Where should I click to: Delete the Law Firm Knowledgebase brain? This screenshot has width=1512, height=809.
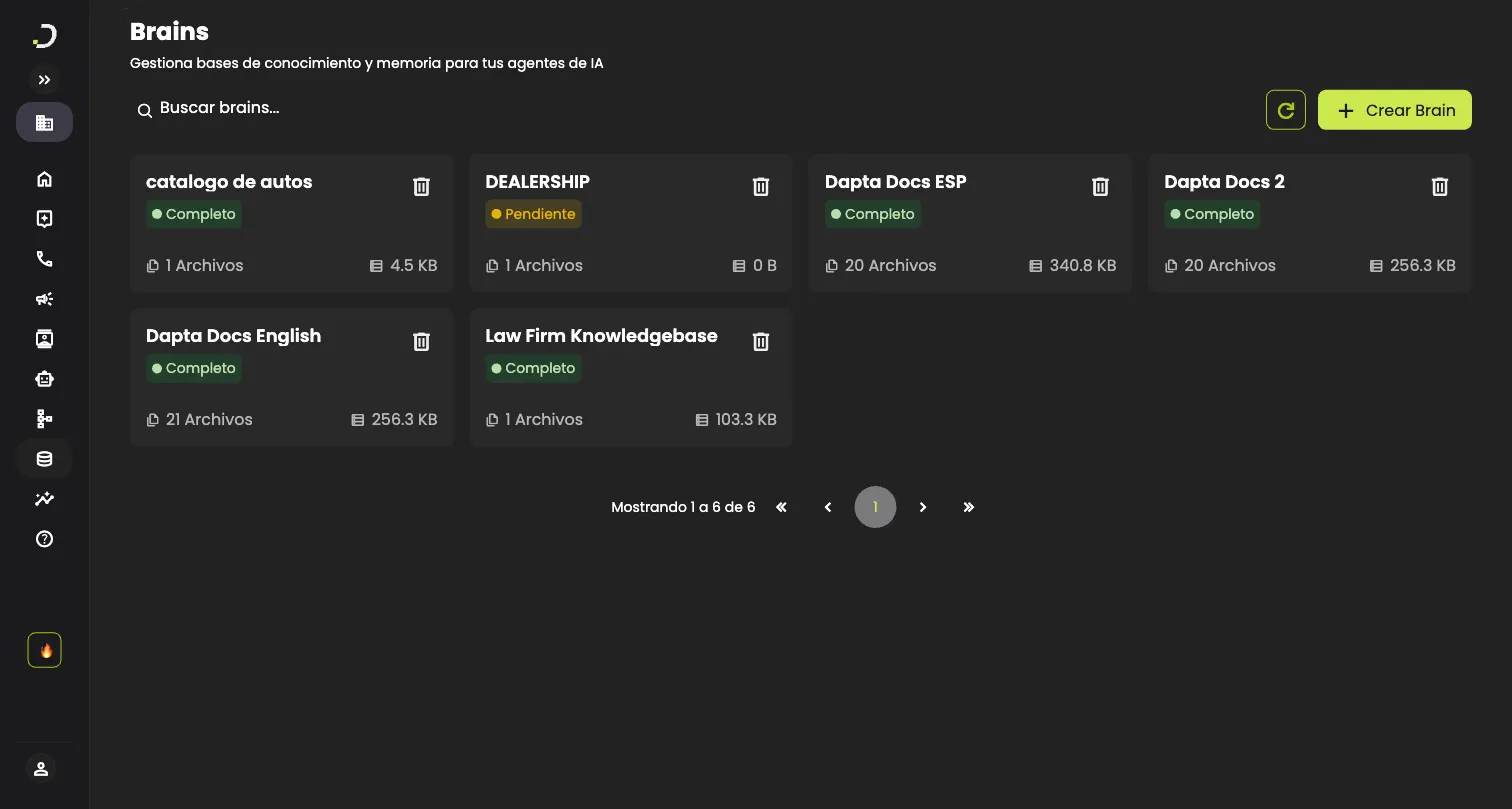(761, 342)
